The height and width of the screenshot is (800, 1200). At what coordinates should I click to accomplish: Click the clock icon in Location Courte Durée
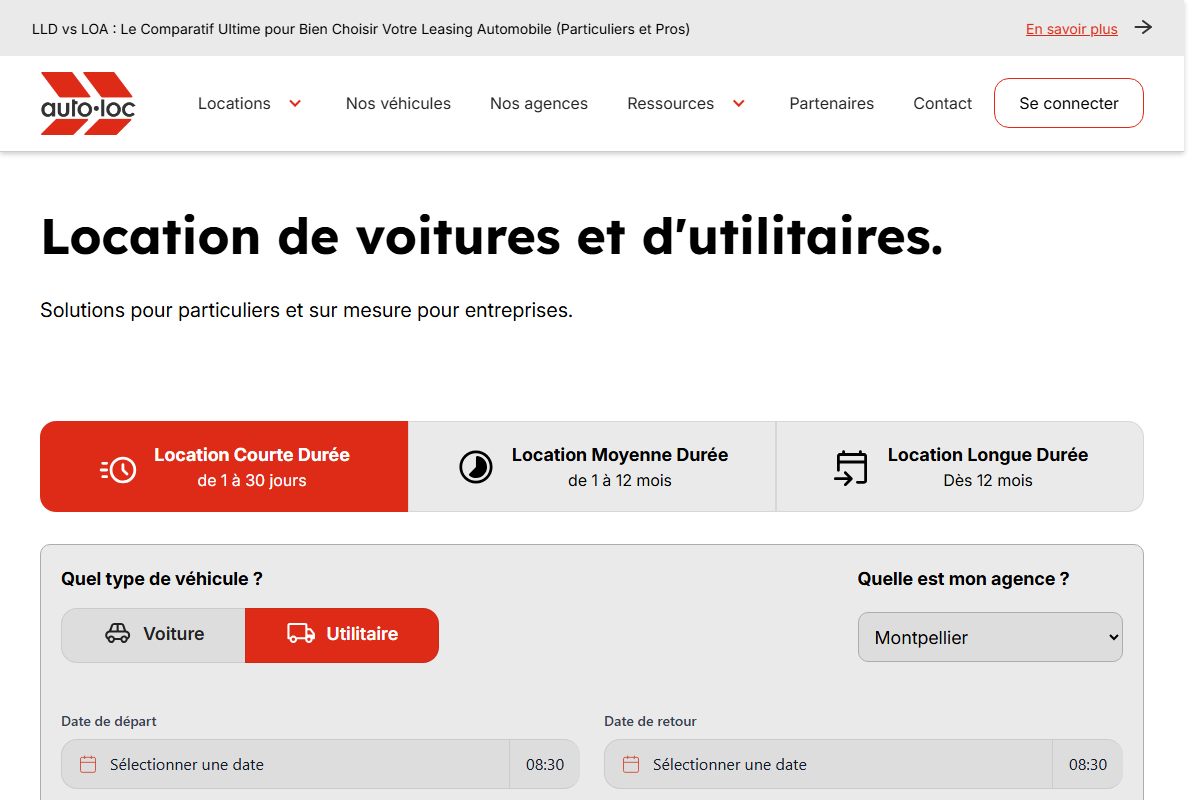point(118,468)
